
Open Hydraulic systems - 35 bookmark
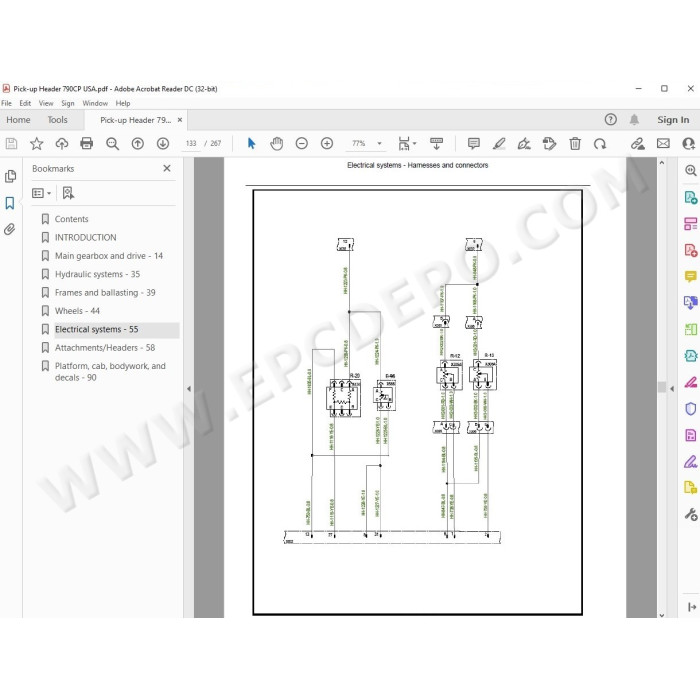click(x=97, y=274)
